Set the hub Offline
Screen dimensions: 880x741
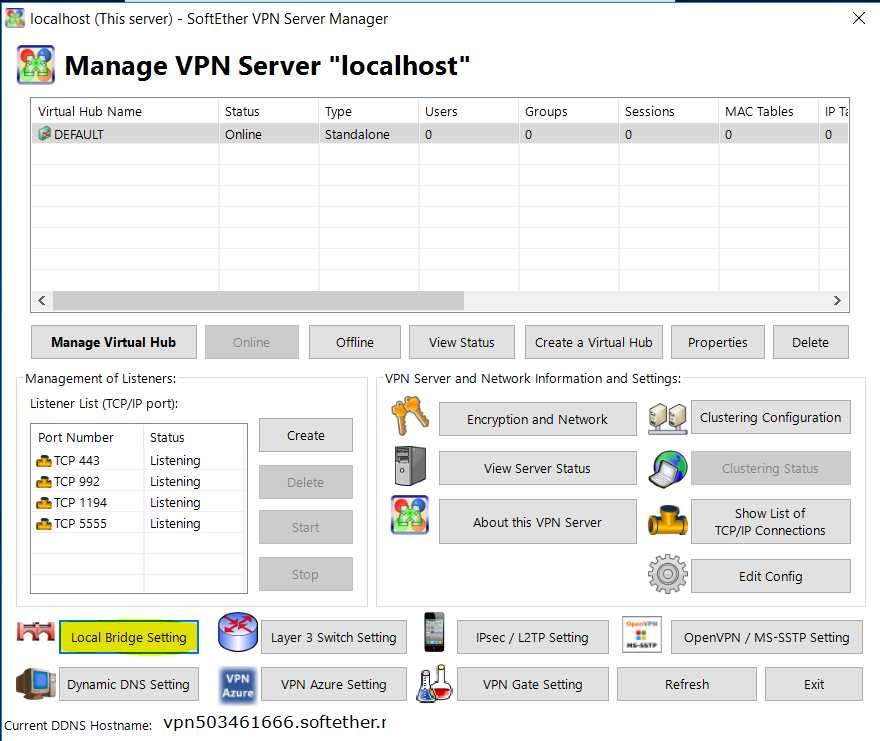coord(355,342)
